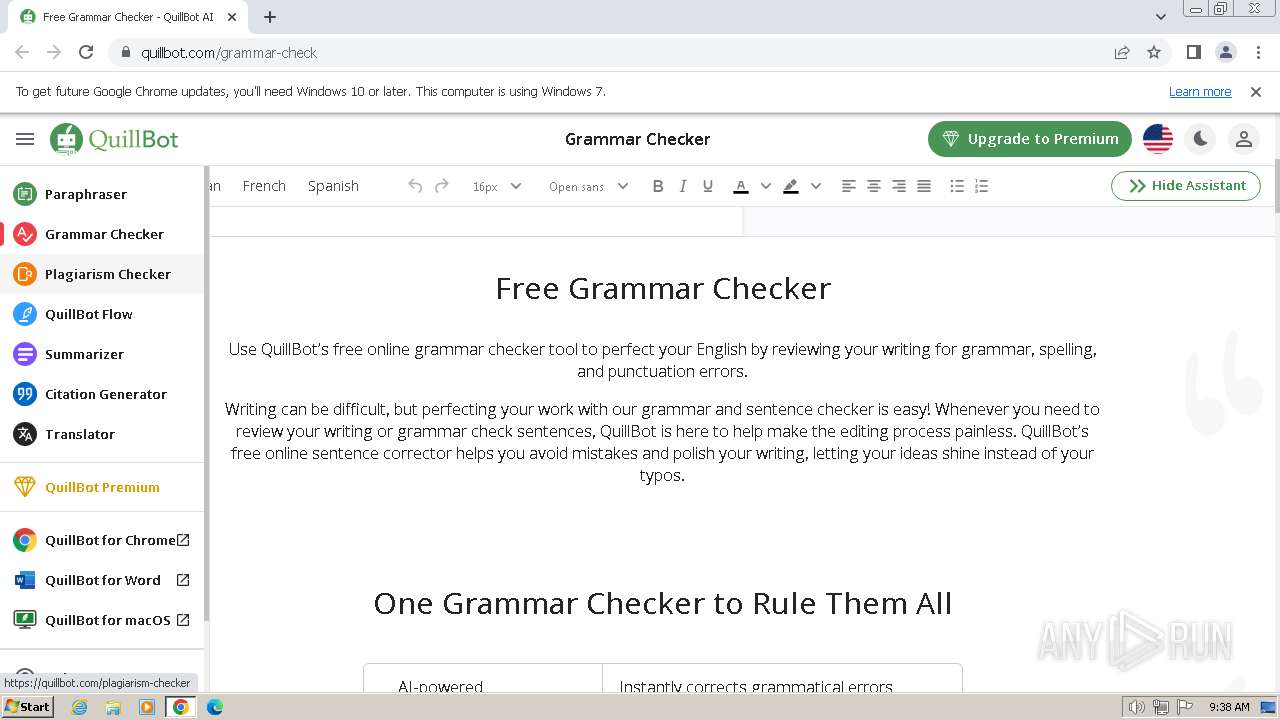Open Open sans font dropdown

click(x=588, y=186)
